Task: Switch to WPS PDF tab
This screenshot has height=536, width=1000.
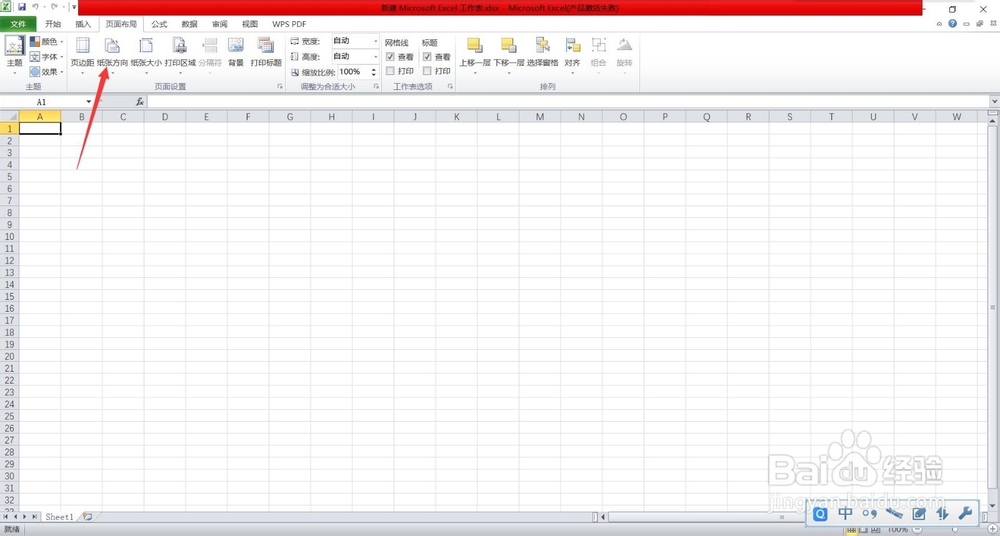Action: [x=289, y=24]
